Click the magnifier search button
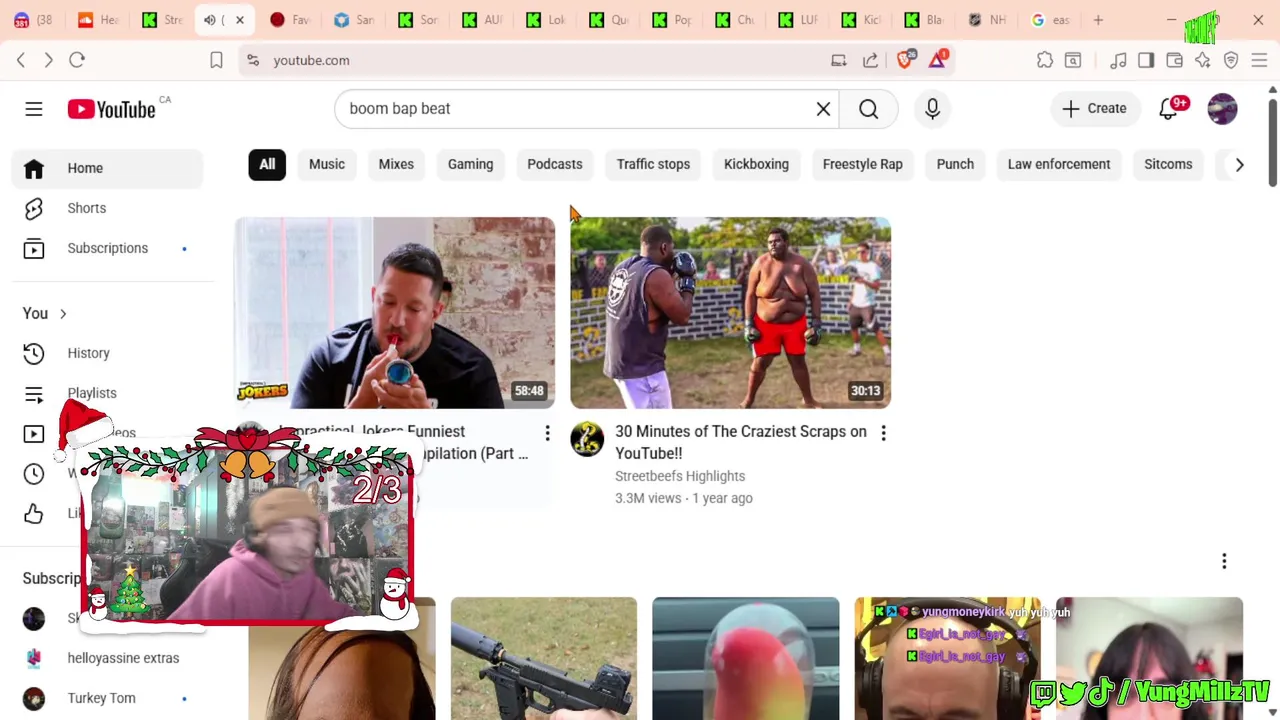The image size is (1280, 720). tap(868, 109)
